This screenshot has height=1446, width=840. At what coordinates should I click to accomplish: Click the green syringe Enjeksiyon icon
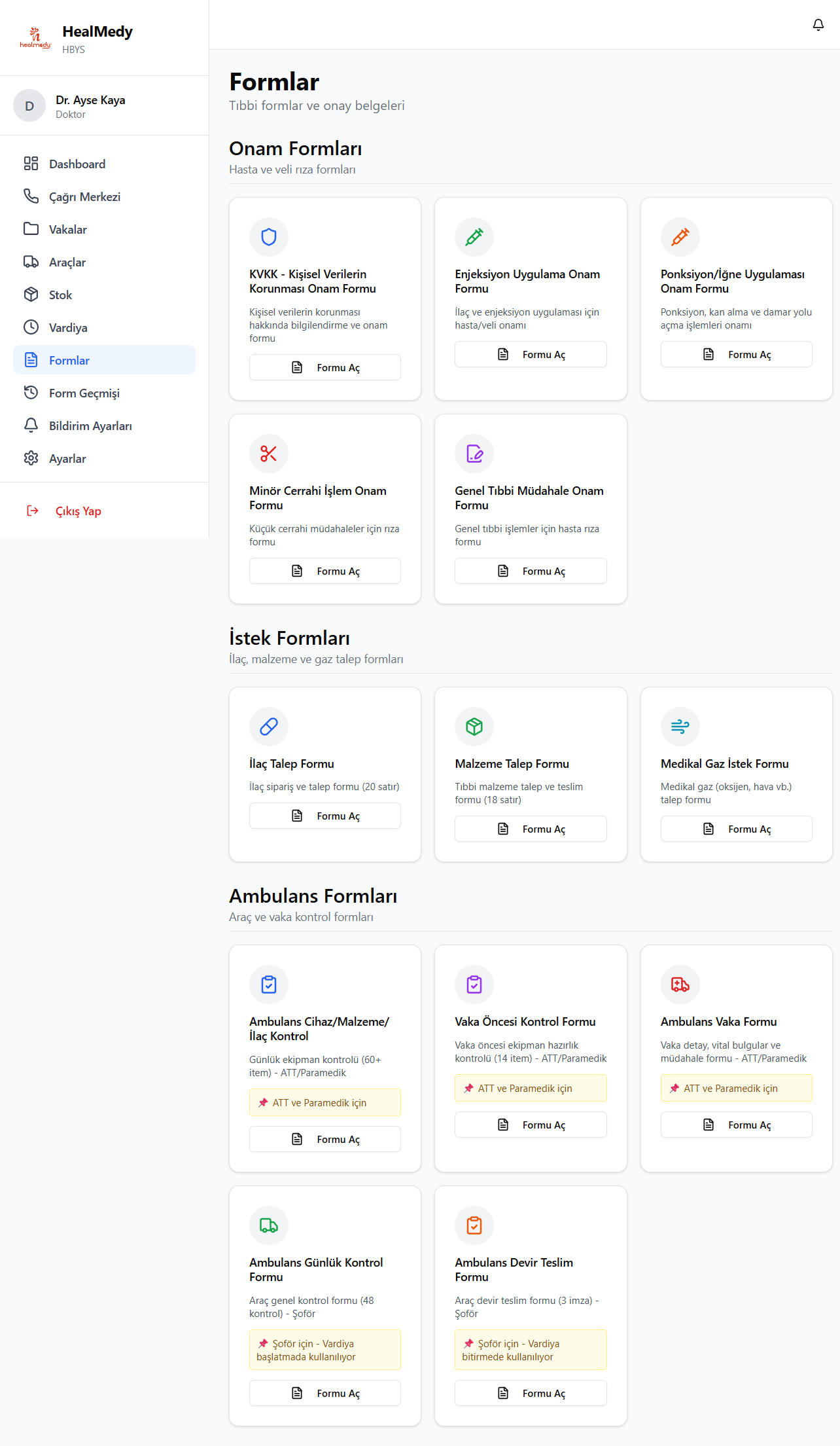[474, 237]
